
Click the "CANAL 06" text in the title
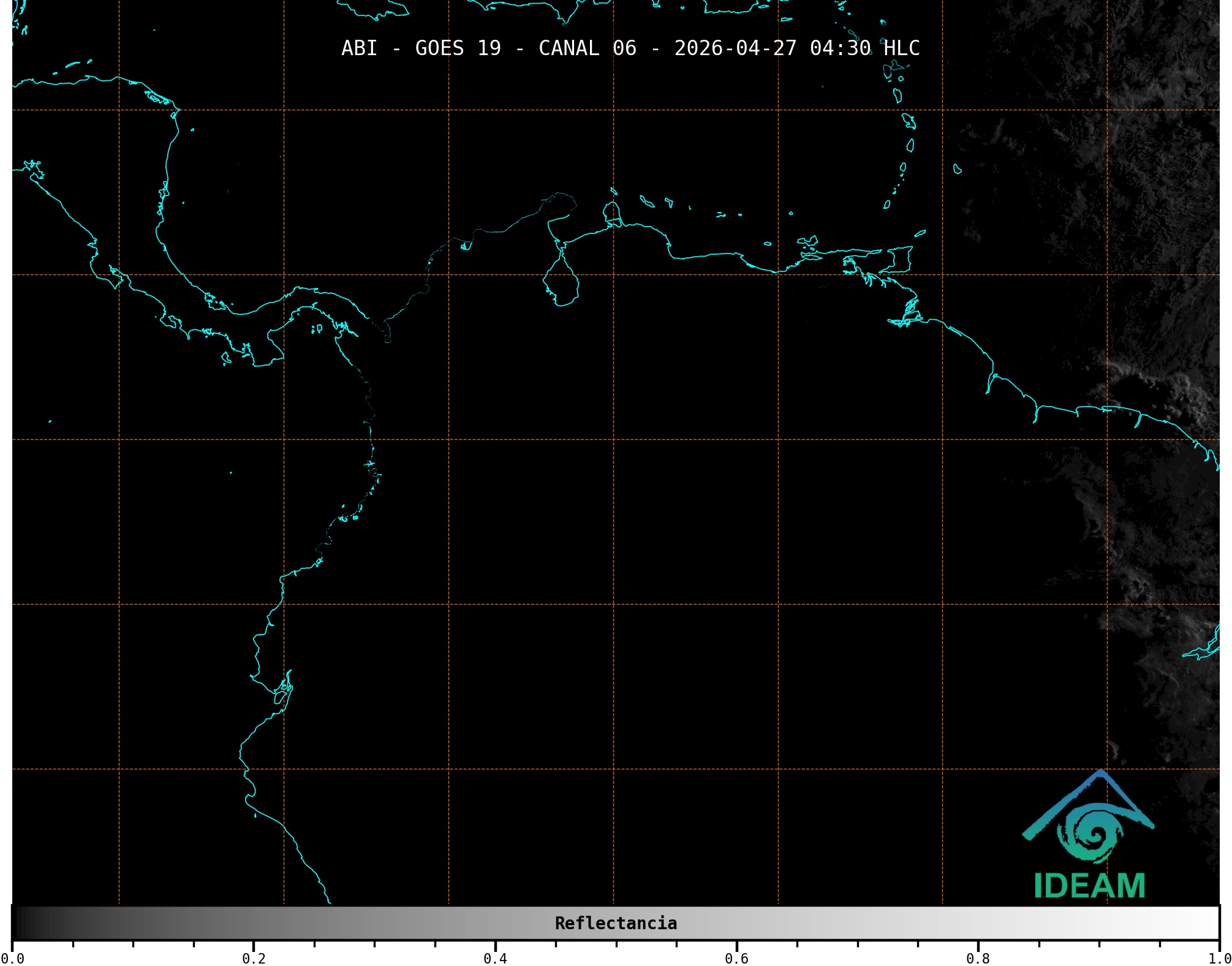coord(587,48)
